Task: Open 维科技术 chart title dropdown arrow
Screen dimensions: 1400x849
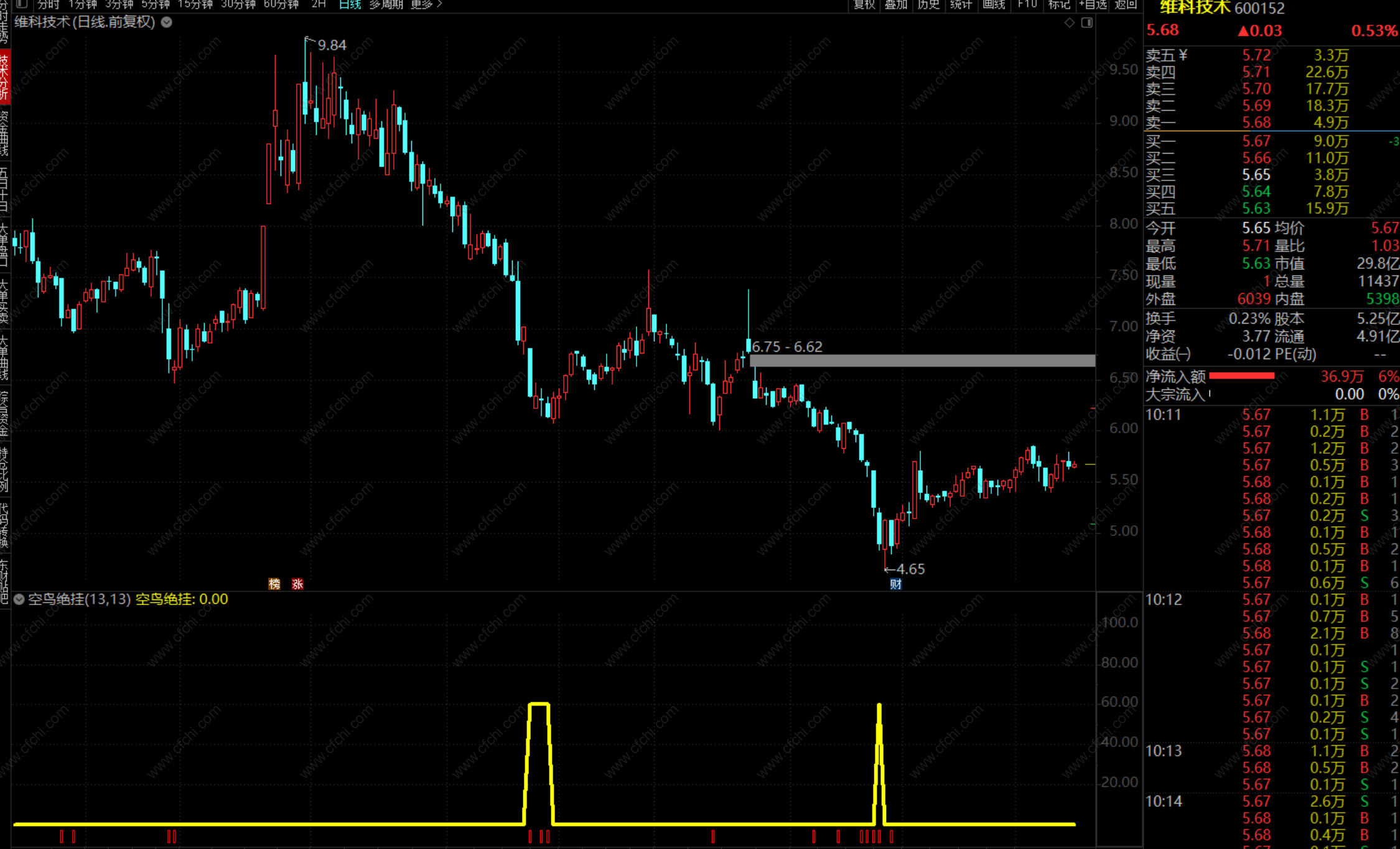Action: 167,22
